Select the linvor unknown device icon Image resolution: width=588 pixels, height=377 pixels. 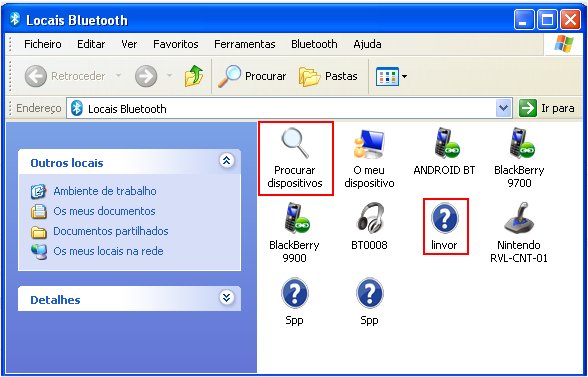444,218
